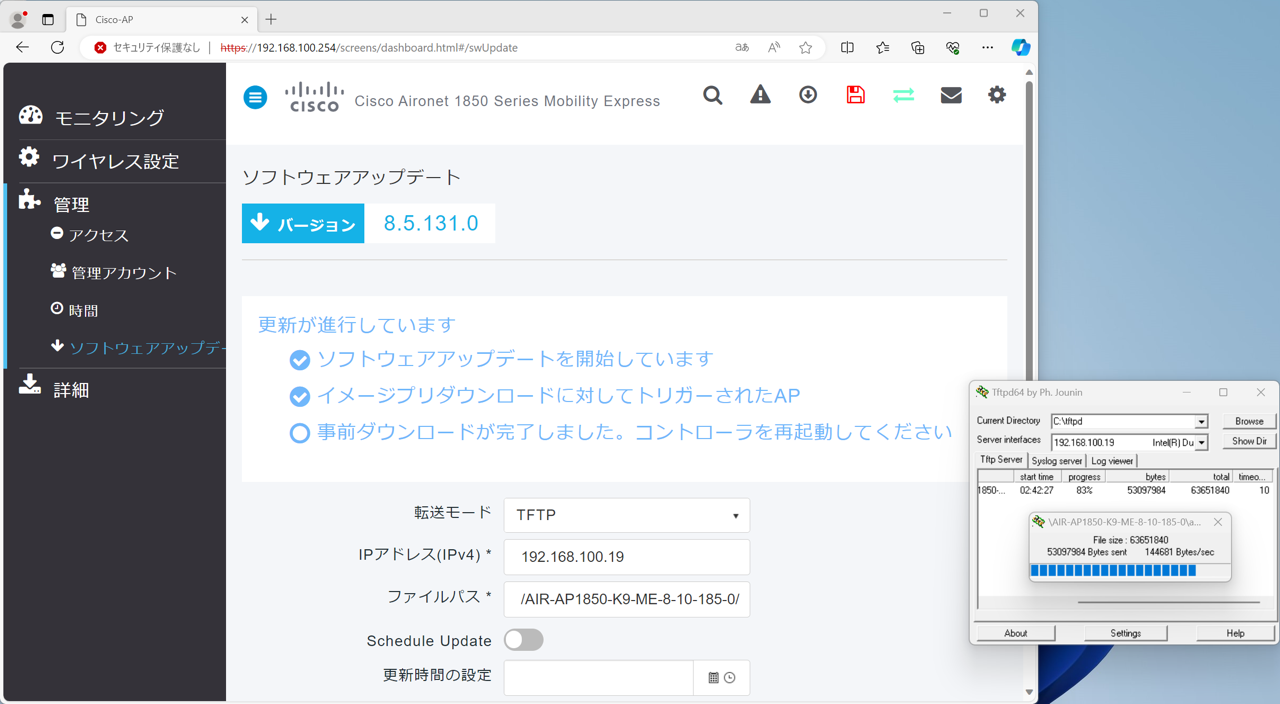This screenshot has height=704, width=1280.
Task: Switch to Log viewer tab
Action: click(x=1112, y=461)
